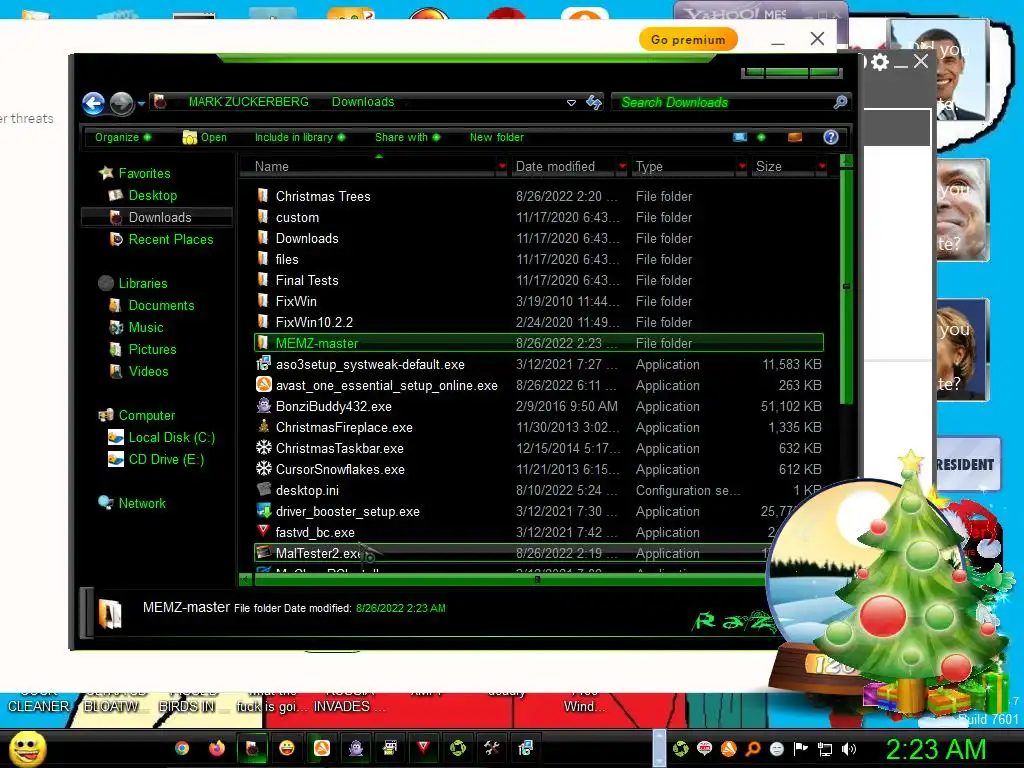Select aso3setup_systweak-default.exe icon
The width and height of the screenshot is (1024, 768).
(x=263, y=364)
